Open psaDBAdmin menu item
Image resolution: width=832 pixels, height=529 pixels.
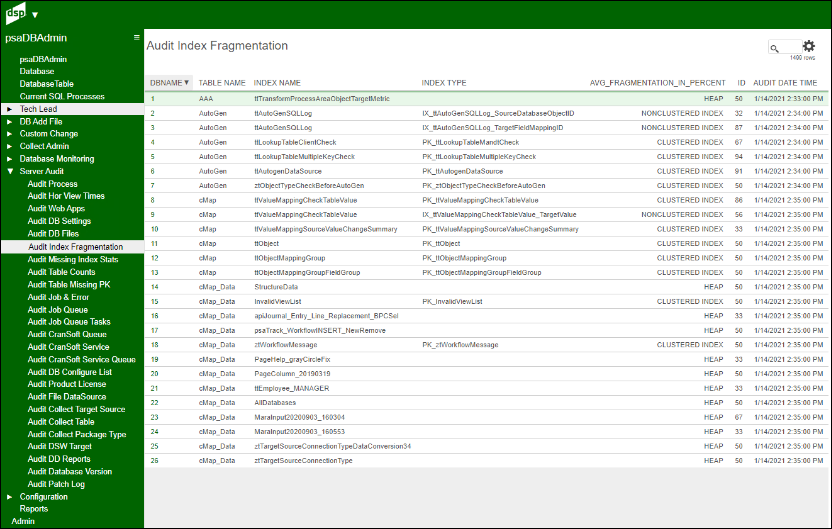pyautogui.click(x=43, y=59)
